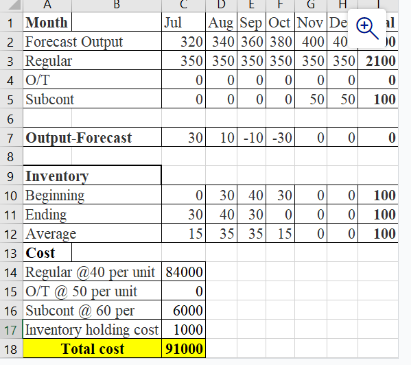Select the 'Output-Forecast' label cell

coord(92,137)
